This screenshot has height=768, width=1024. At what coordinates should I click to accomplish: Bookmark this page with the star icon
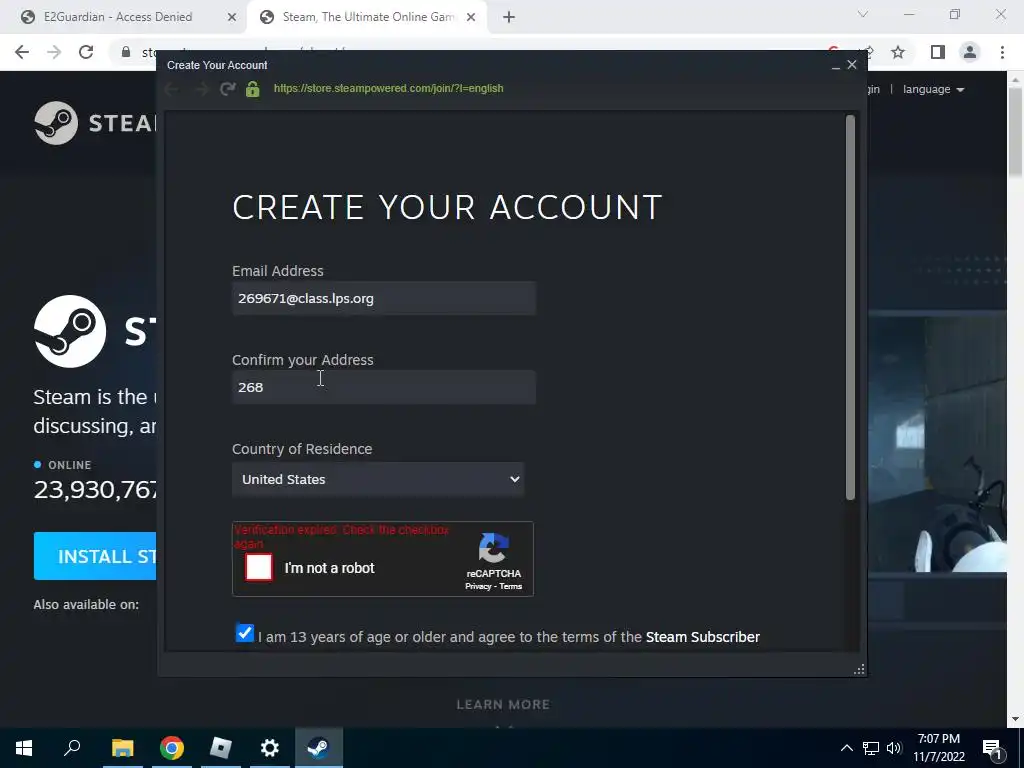(898, 52)
